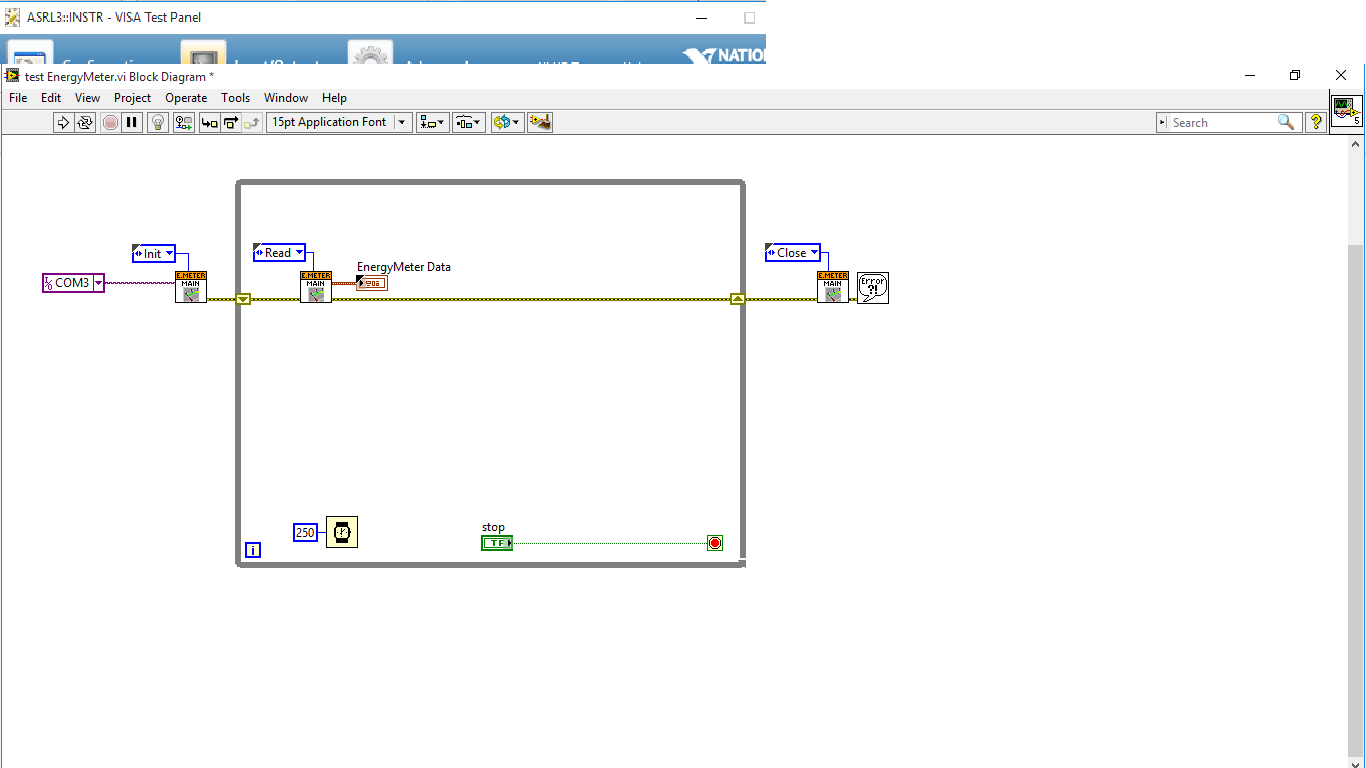Select the E.METER MAIN subVI wired to Init
Image resolution: width=1366 pixels, height=768 pixels.
(x=191, y=288)
